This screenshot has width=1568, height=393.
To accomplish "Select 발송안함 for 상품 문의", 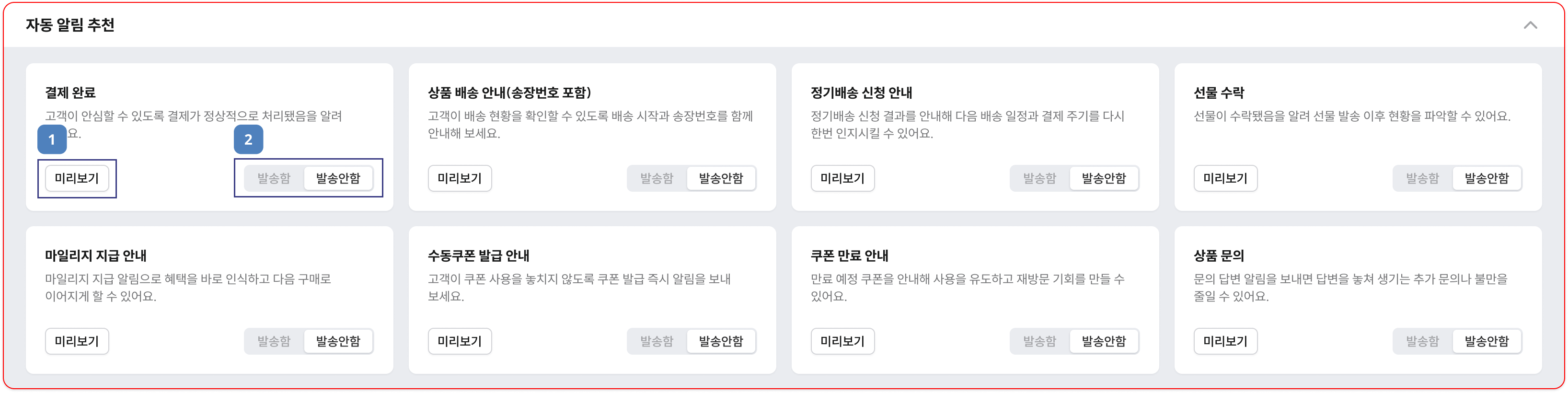I will tap(1487, 341).
